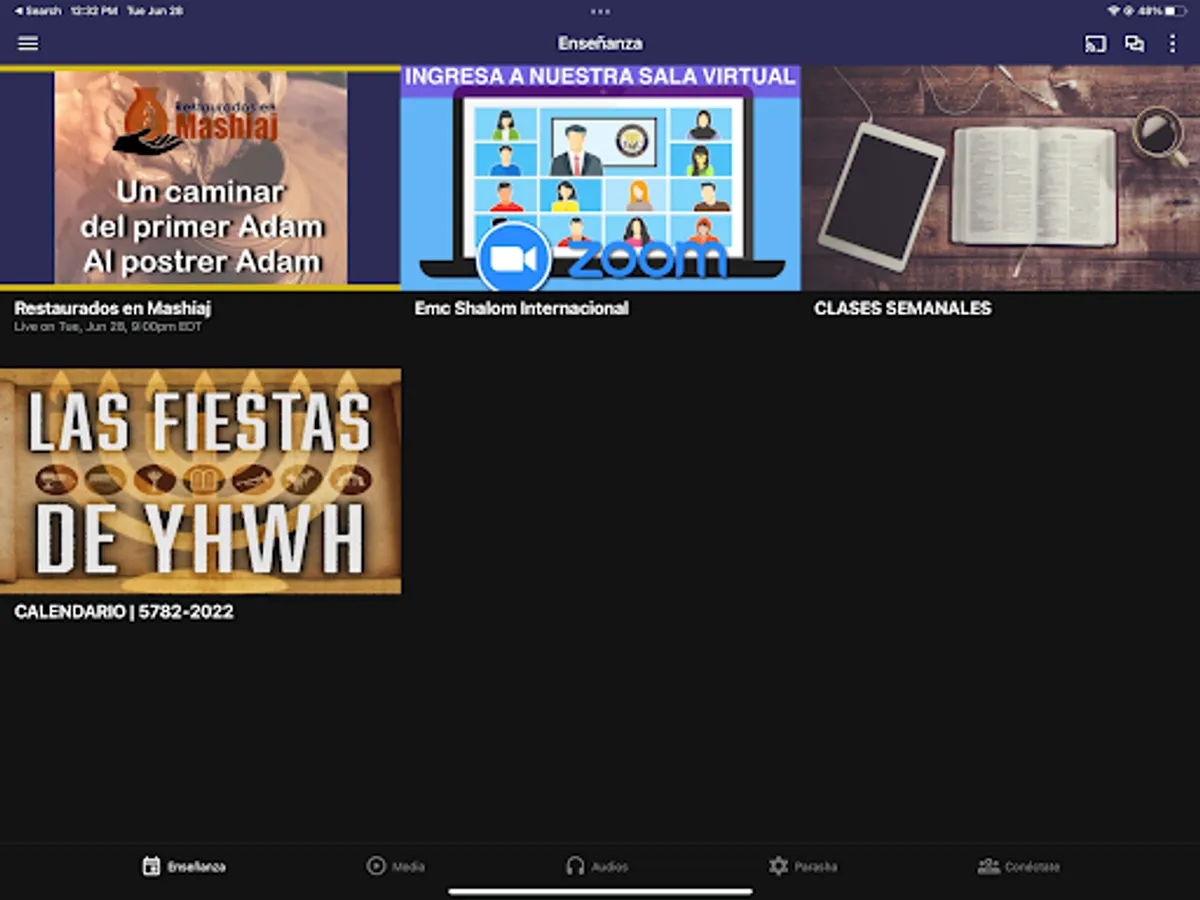
Task: Switch to the Conéctate tab
Action: pos(1018,866)
